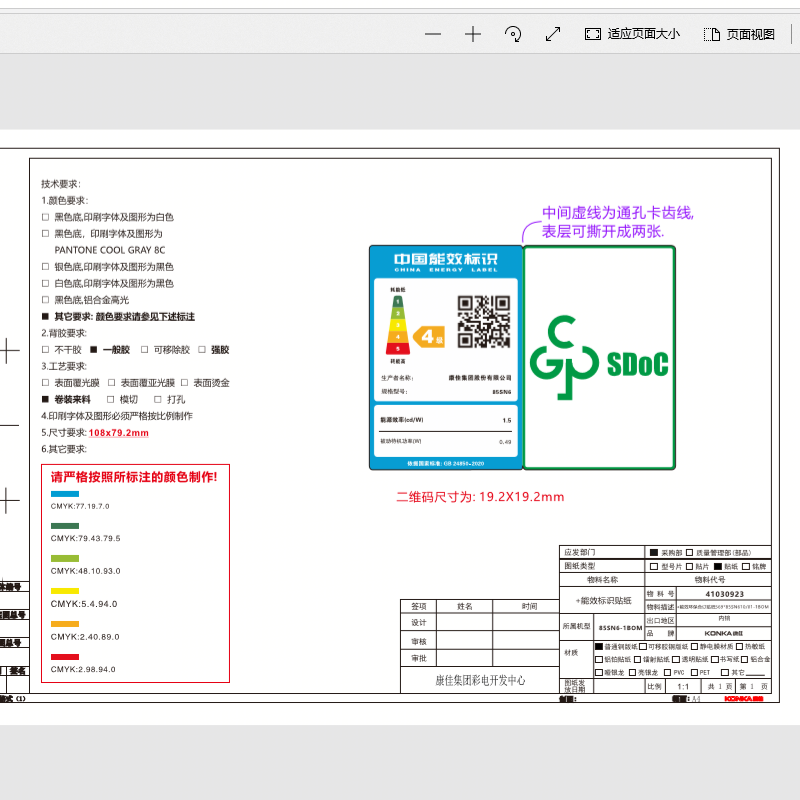Click the model cell 85SN6-1BOM

(620, 628)
